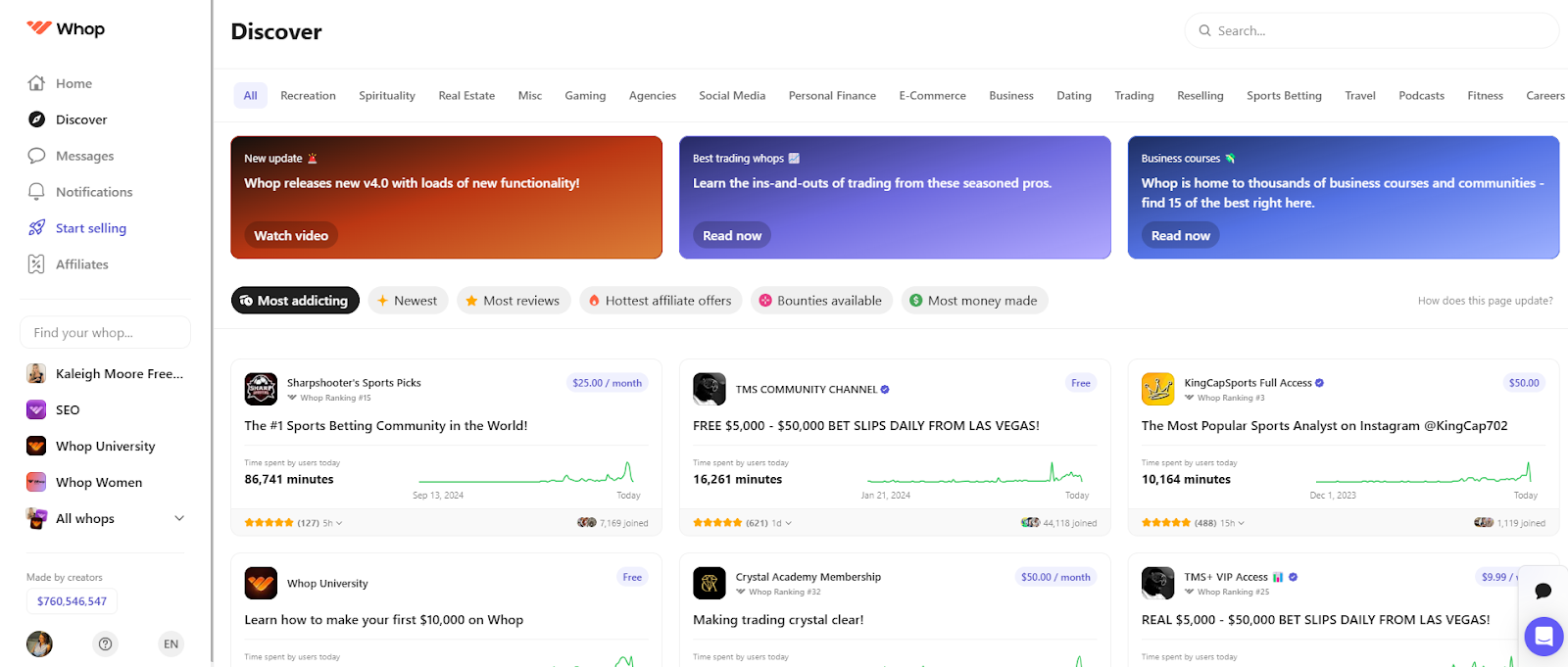Focus the Find your whop field
The image size is (1568, 667).
pos(105,332)
